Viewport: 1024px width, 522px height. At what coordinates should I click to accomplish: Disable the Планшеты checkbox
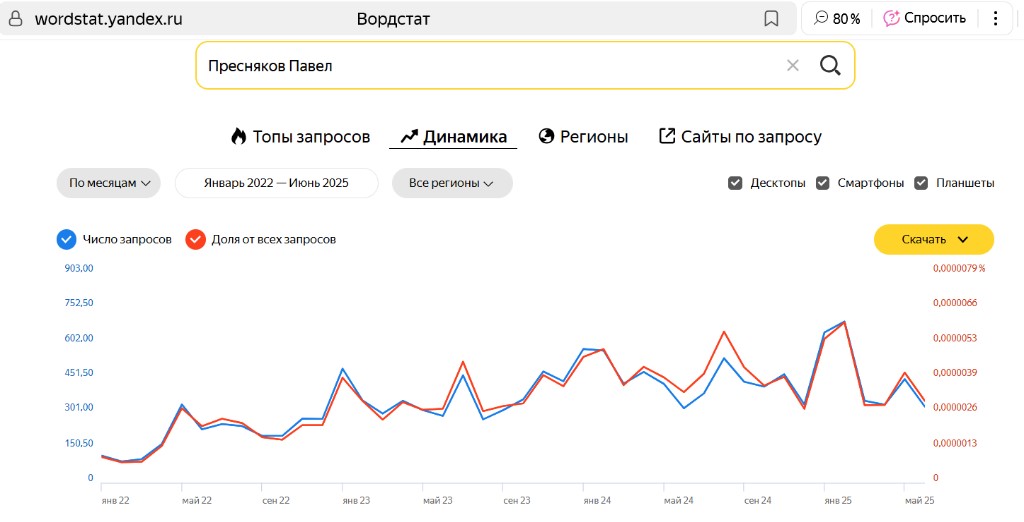921,183
